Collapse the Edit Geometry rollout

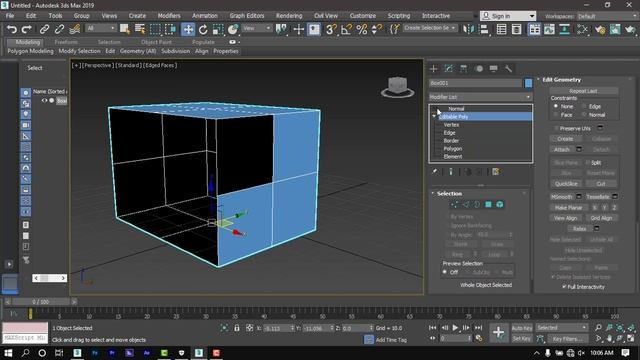pyautogui.click(x=538, y=79)
